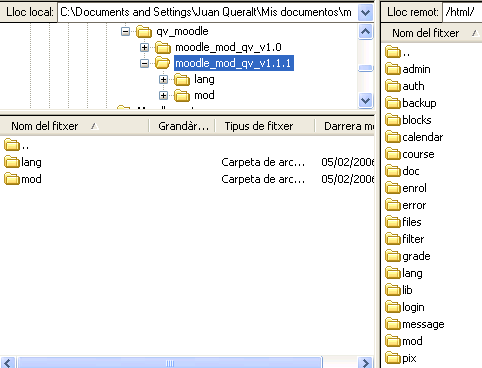Image resolution: width=482 pixels, height=368 pixels.
Task: Select remote login folder
Action: click(x=405, y=307)
